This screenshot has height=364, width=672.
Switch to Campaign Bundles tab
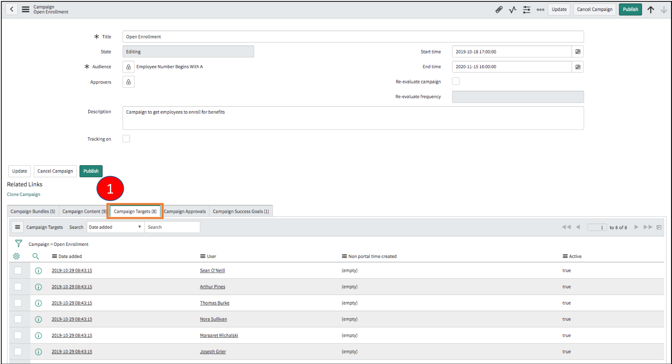[33, 211]
